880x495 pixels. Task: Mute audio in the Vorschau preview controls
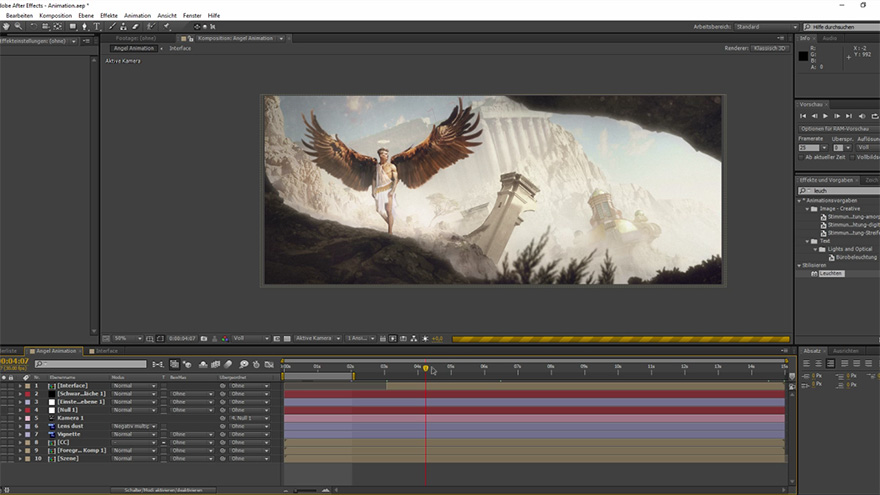pyautogui.click(x=864, y=116)
